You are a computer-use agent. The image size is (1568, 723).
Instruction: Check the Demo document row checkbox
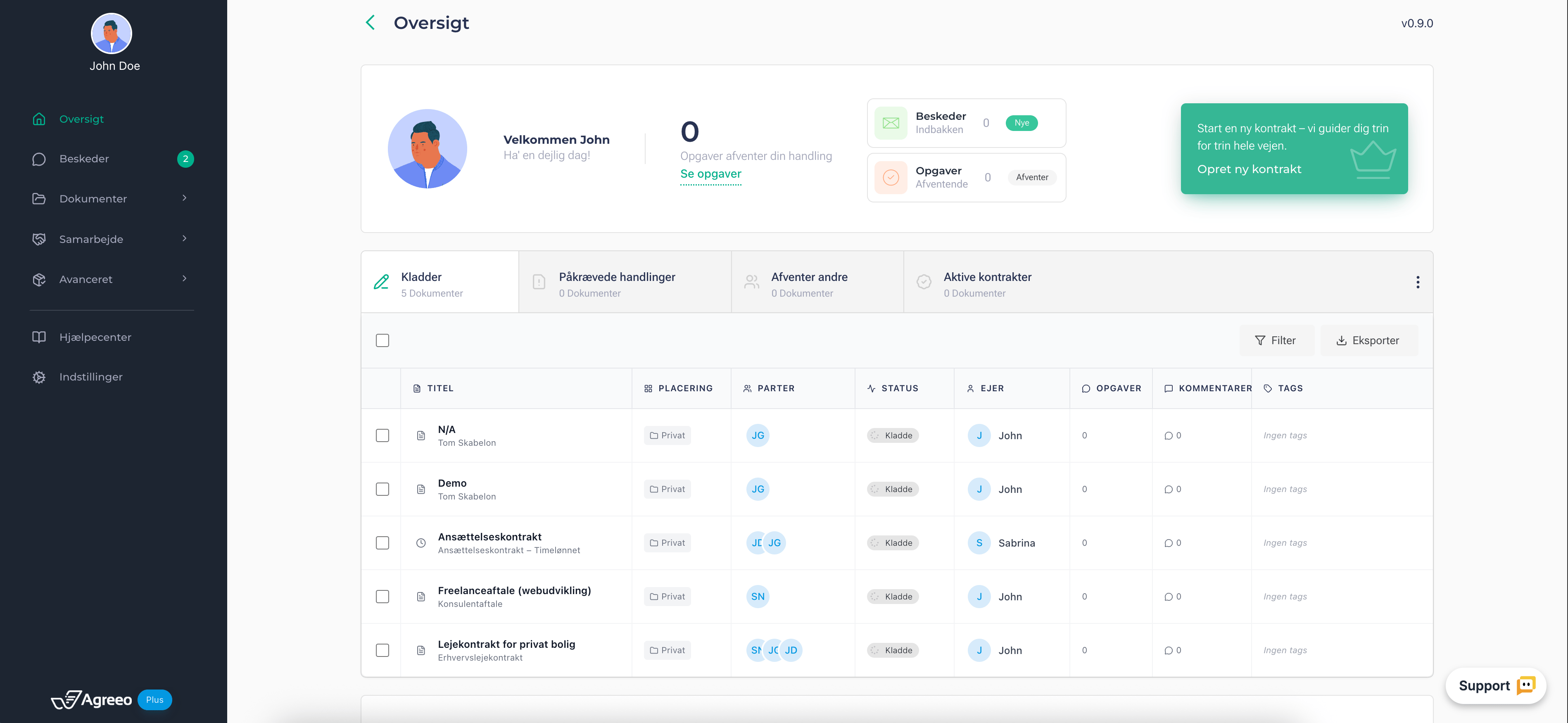(x=382, y=489)
